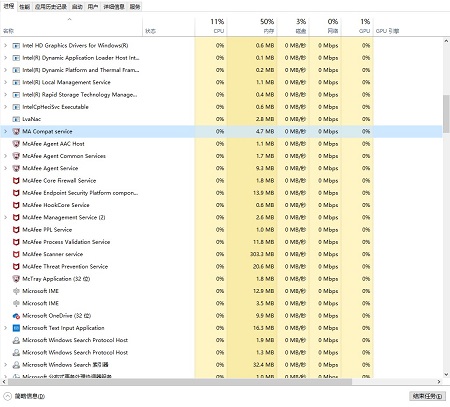The width and height of the screenshot is (450, 407).
Task: Expand Microsoft Windows Search 索引器 row
Action: [5, 365]
